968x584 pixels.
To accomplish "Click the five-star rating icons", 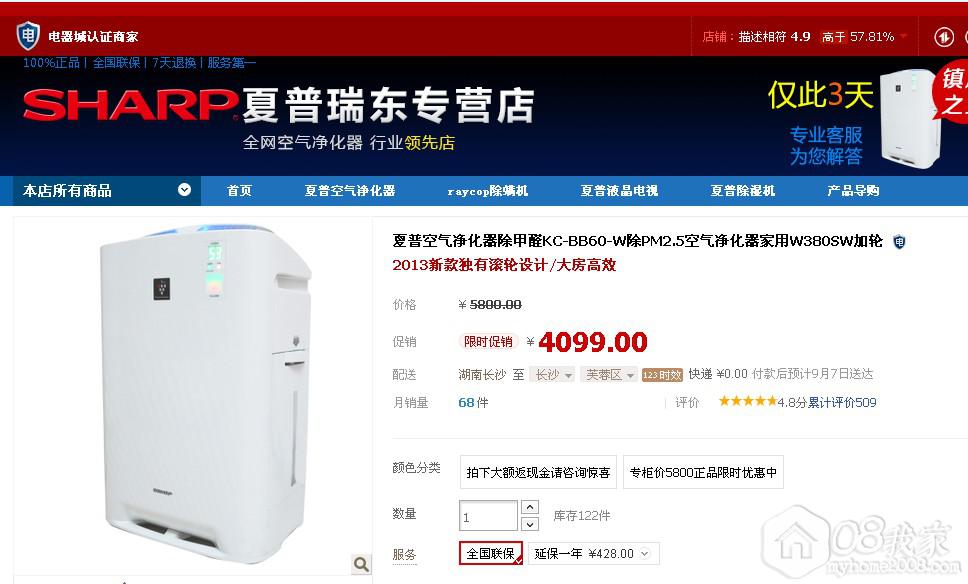I will point(748,401).
